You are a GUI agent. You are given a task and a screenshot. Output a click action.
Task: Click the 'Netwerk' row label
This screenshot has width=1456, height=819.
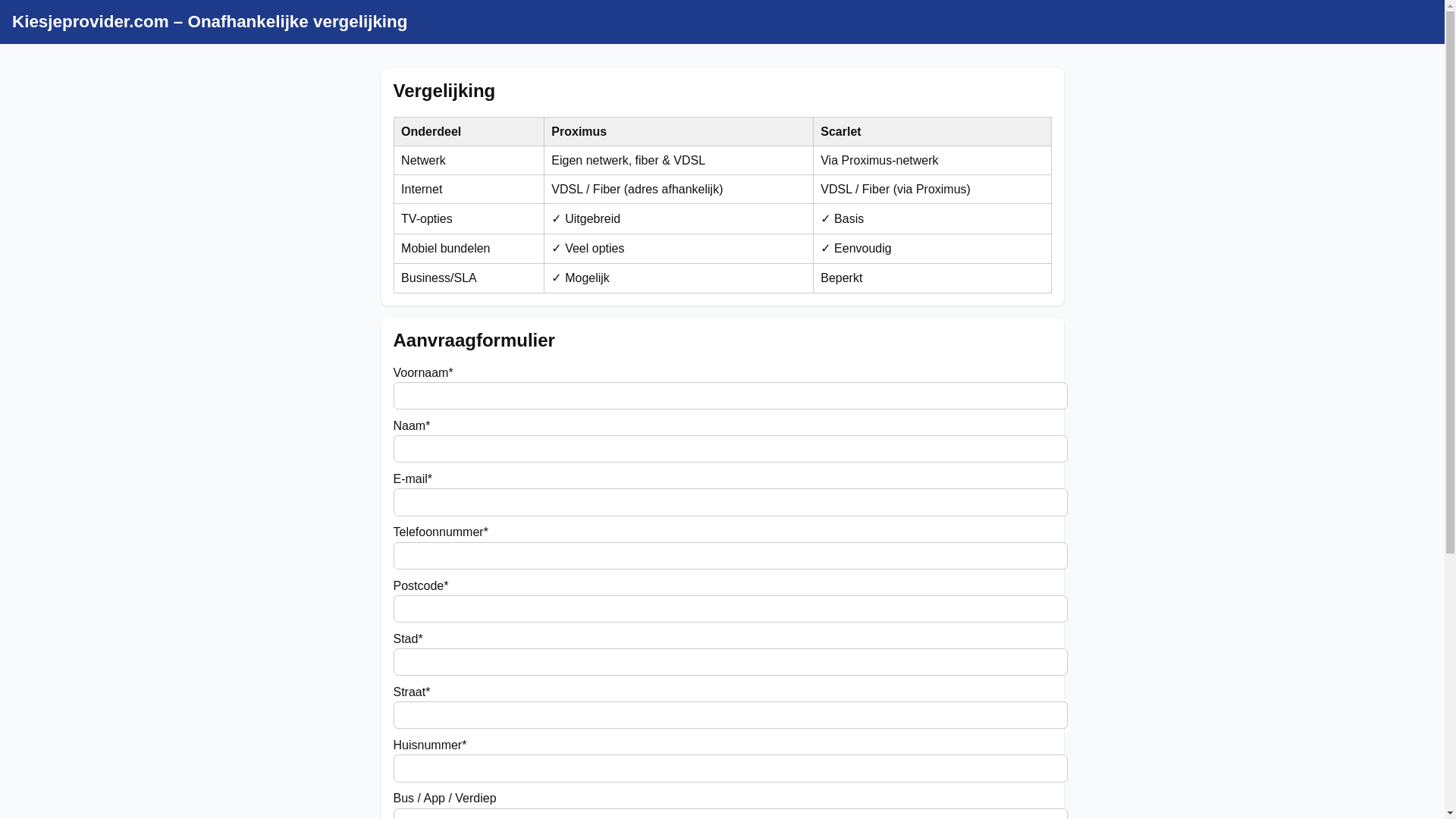[469, 161]
